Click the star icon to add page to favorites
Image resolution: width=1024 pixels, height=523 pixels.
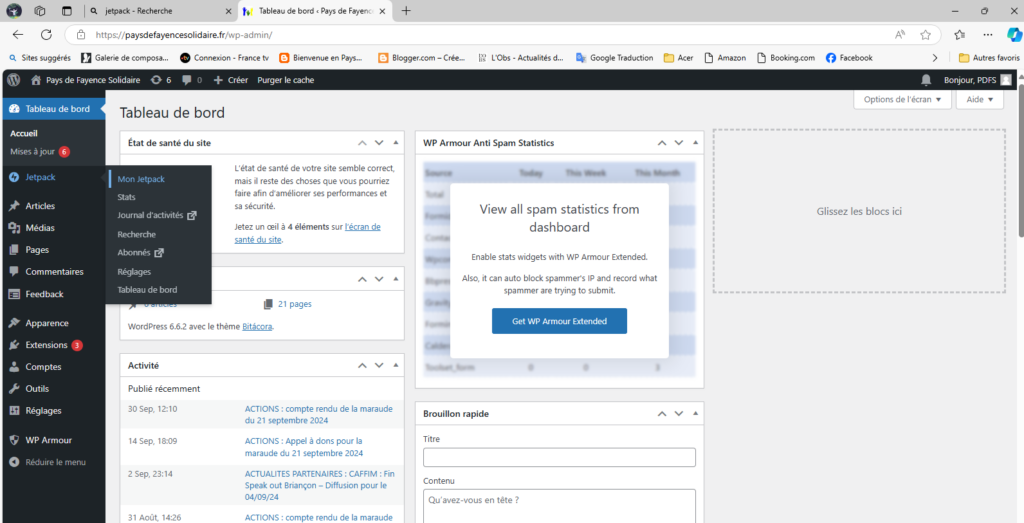coord(925,34)
